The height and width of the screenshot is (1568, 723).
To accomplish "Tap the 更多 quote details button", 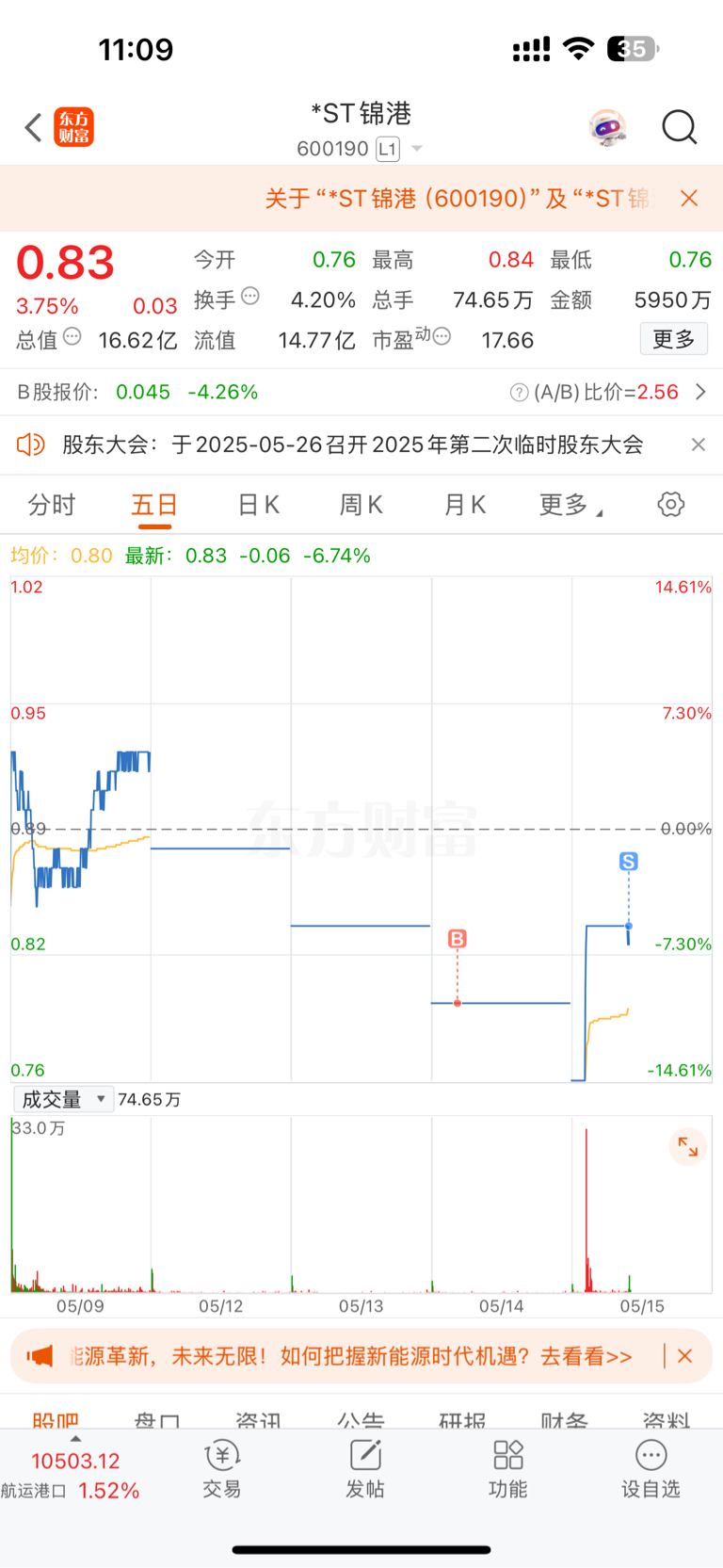I will click(674, 339).
